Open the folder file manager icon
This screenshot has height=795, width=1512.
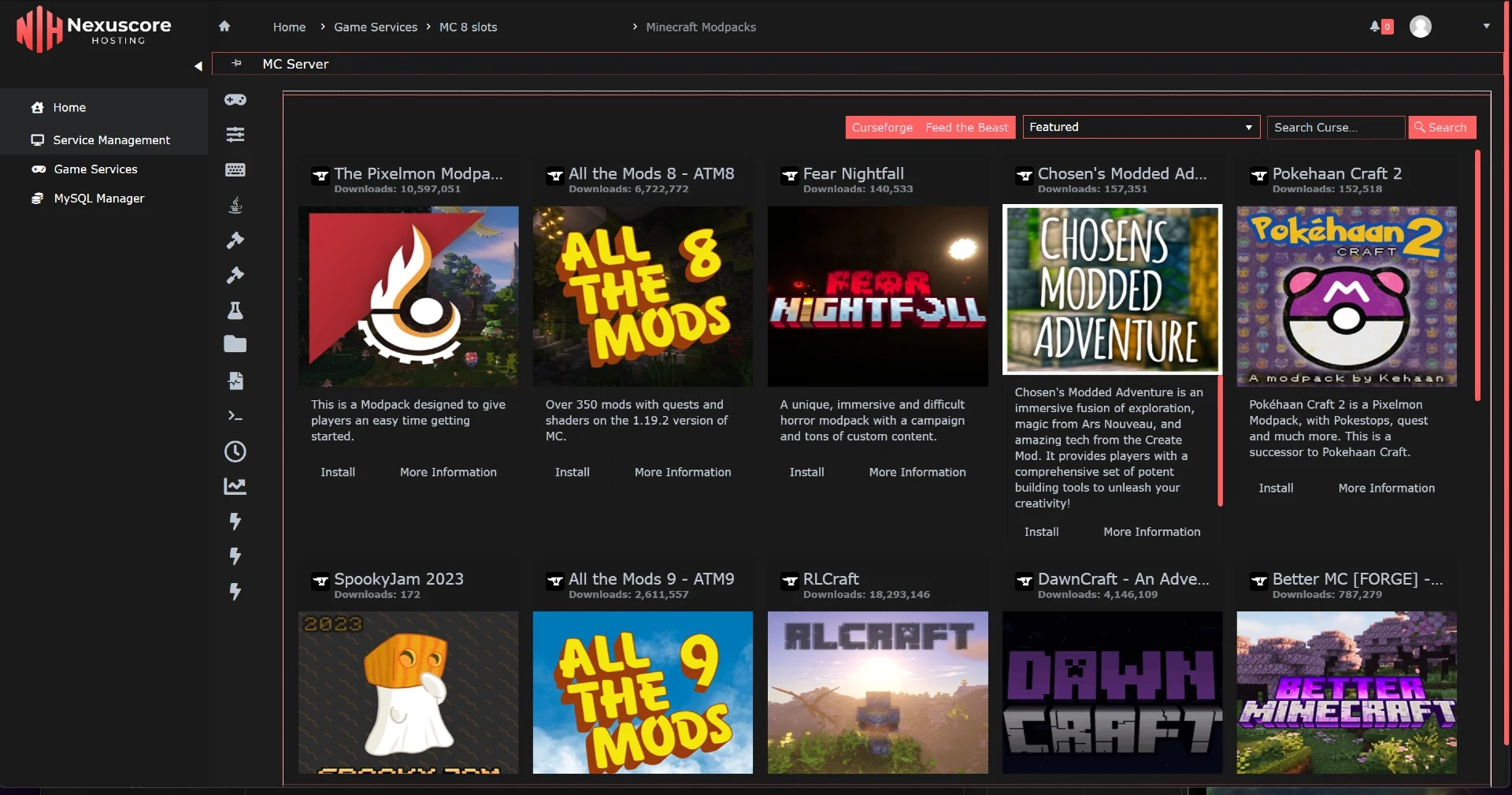tap(235, 344)
